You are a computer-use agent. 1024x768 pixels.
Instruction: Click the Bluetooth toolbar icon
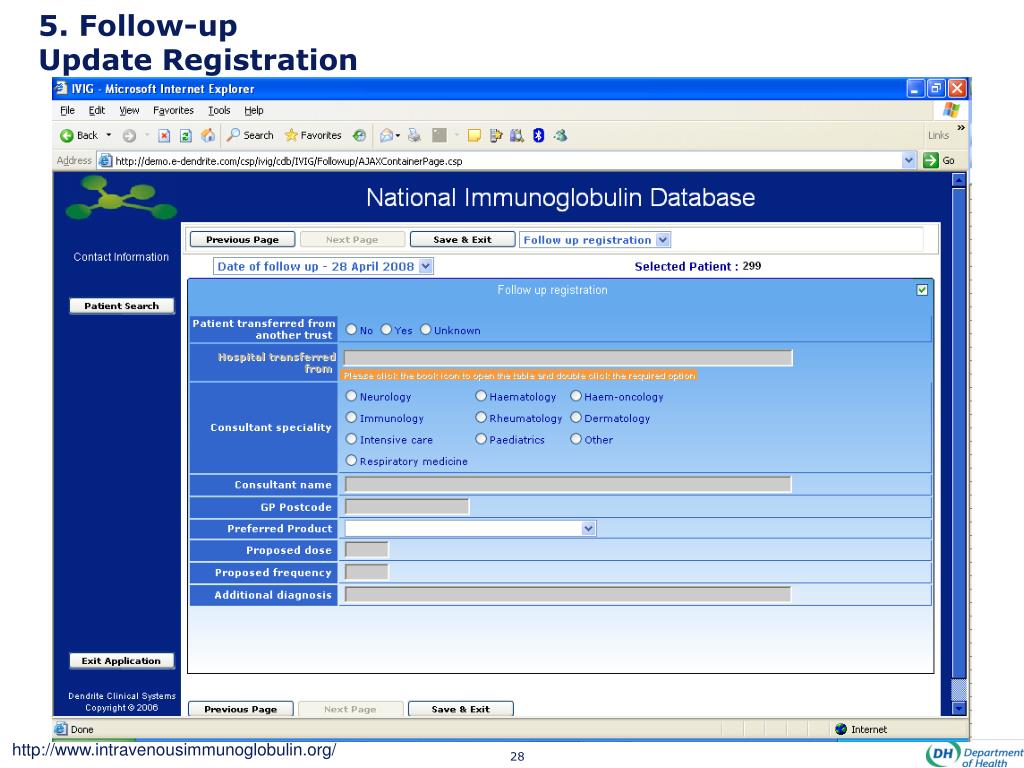pyautogui.click(x=538, y=135)
